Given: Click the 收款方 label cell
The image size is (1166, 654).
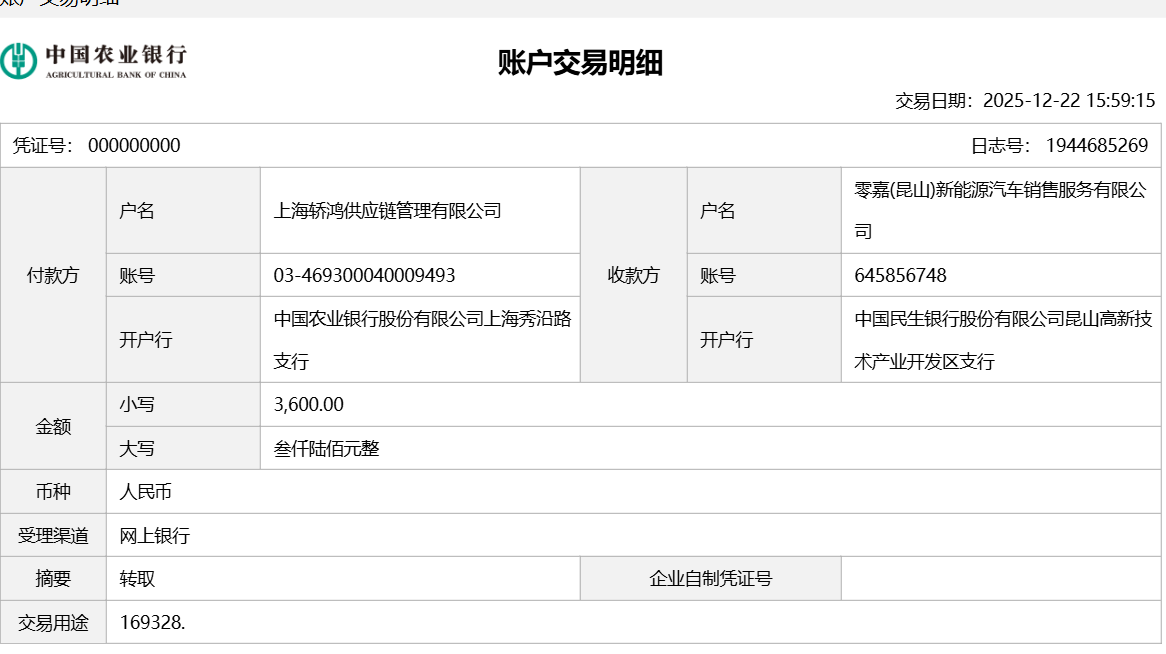Looking at the screenshot, I should (633, 275).
